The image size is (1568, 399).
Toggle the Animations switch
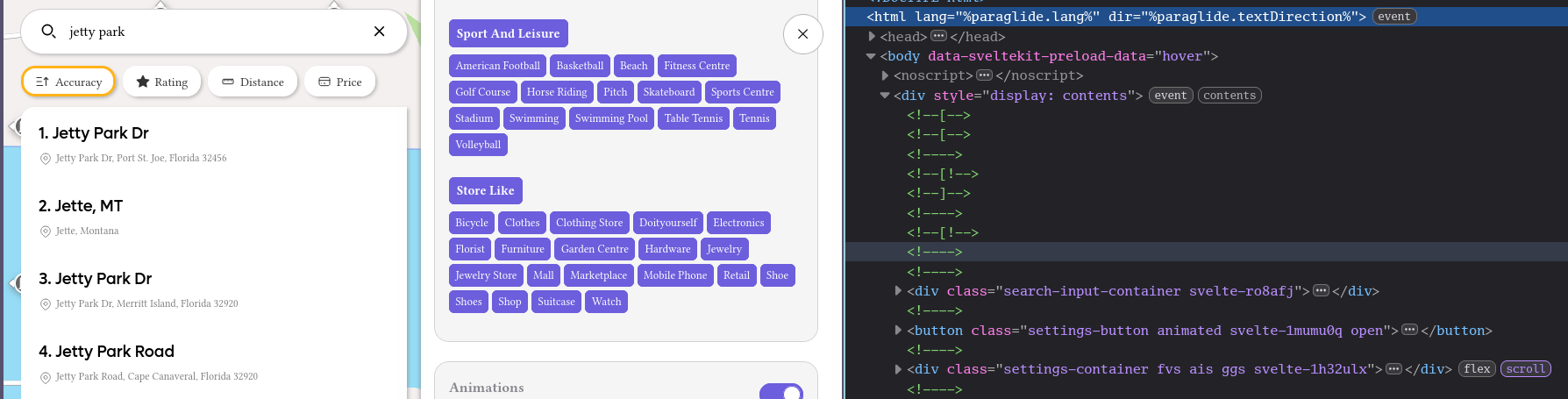[x=780, y=391]
